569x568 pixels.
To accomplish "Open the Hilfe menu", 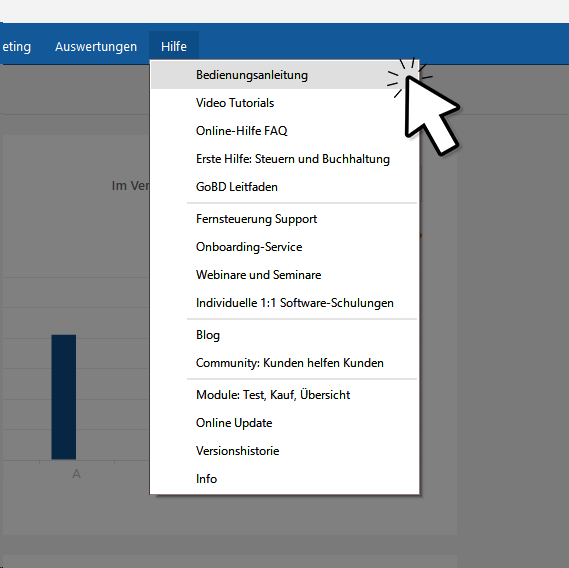I will 174,46.
